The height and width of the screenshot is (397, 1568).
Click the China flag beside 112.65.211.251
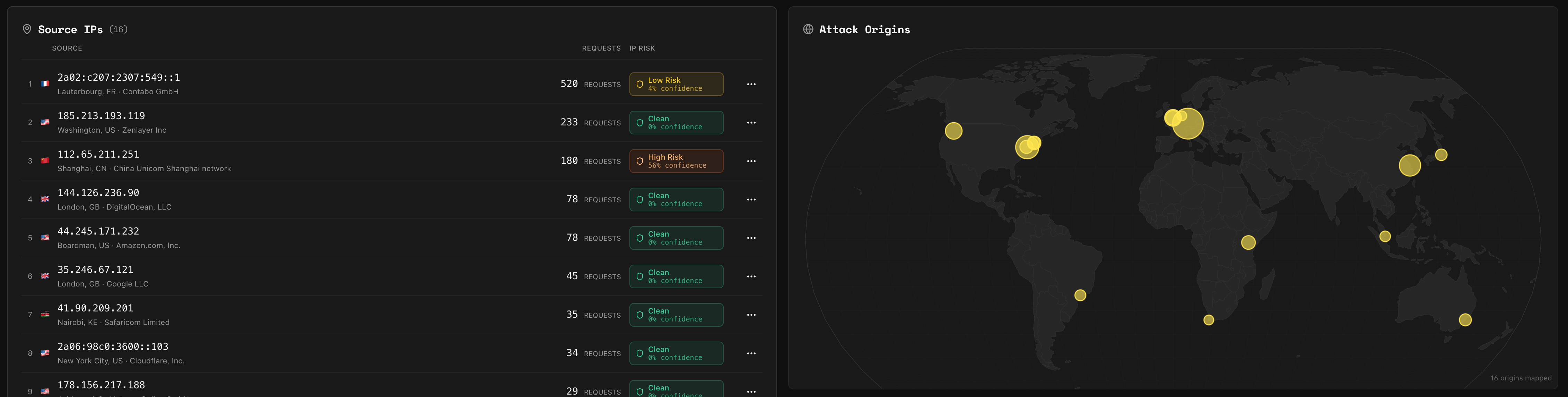(x=45, y=160)
